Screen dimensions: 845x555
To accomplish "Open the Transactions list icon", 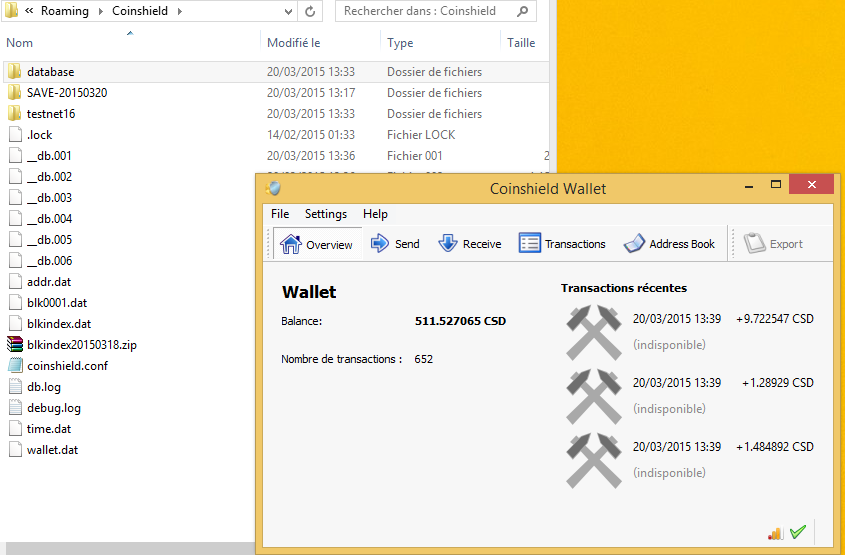I will [x=530, y=244].
